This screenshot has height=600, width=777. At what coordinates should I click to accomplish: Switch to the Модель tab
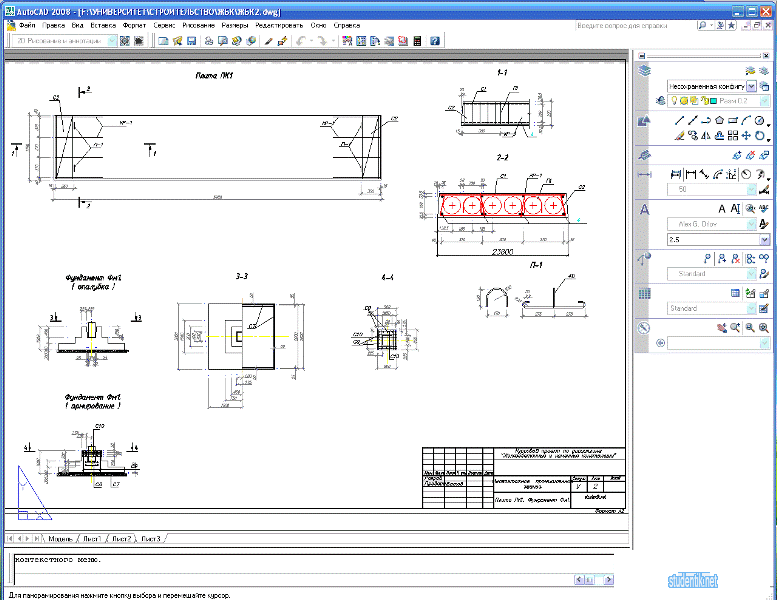(x=60, y=539)
